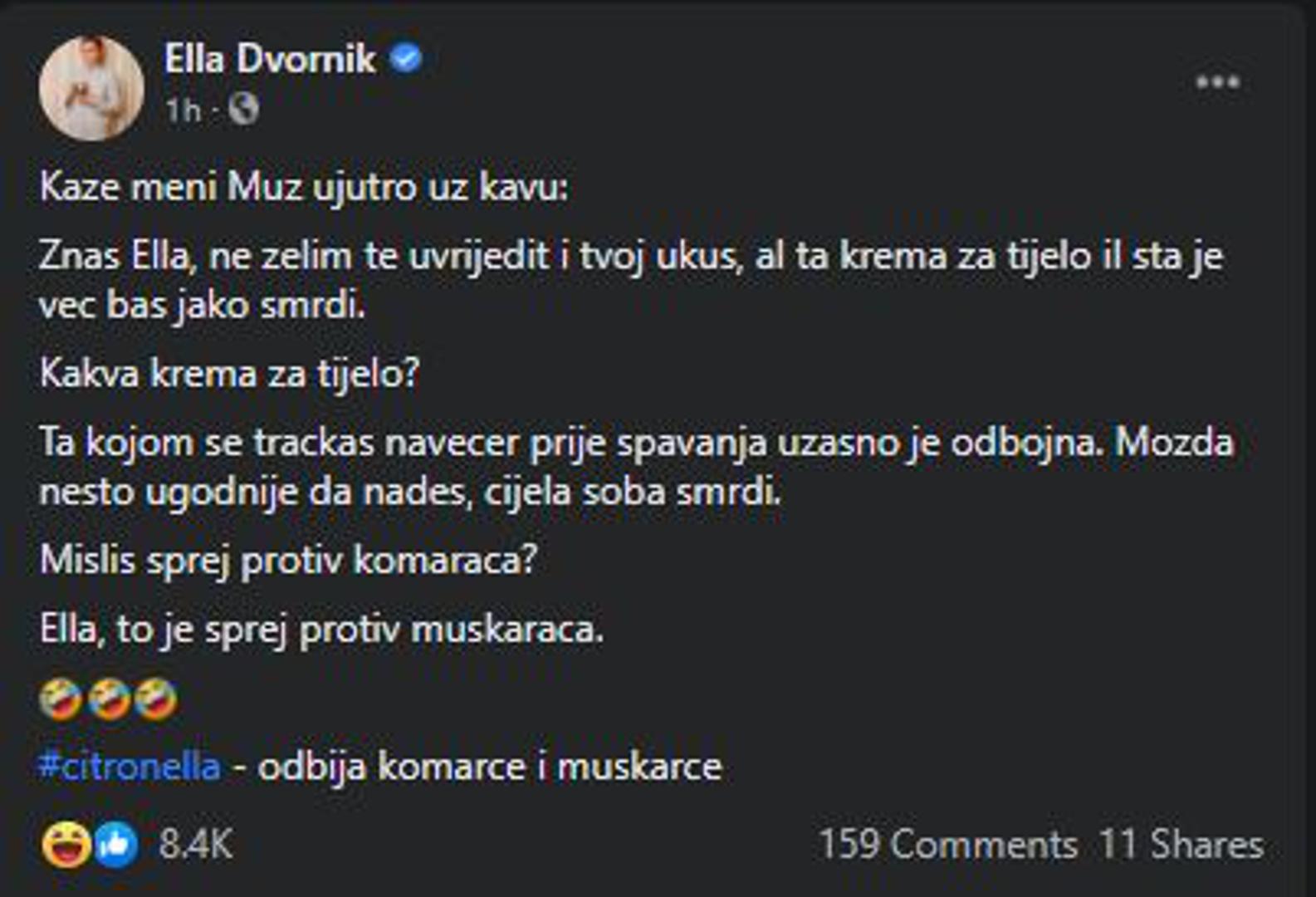Open the post's 1h timestamp
Viewport: 1316px width, 897px height.
(183, 110)
